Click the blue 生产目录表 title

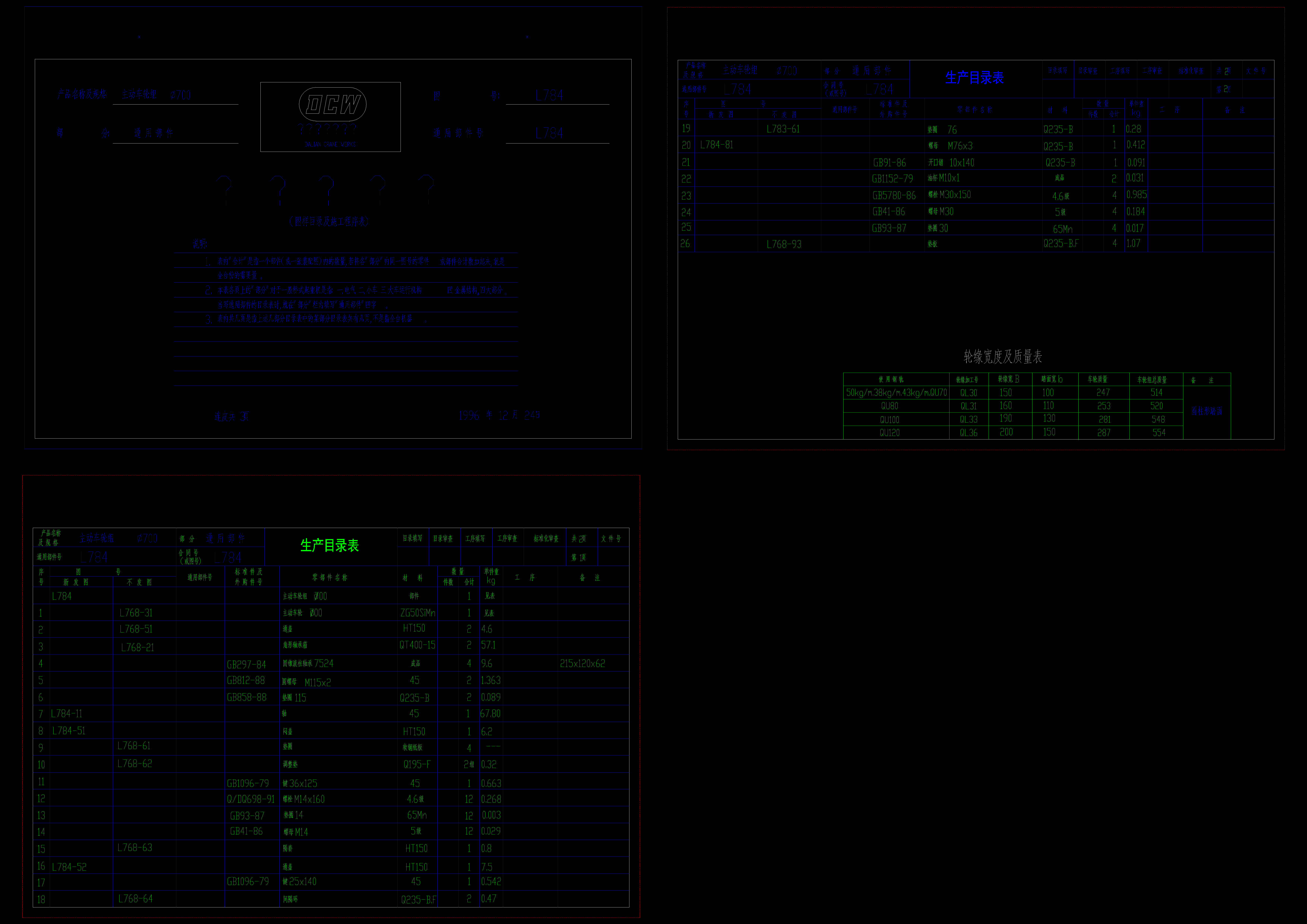(975, 77)
